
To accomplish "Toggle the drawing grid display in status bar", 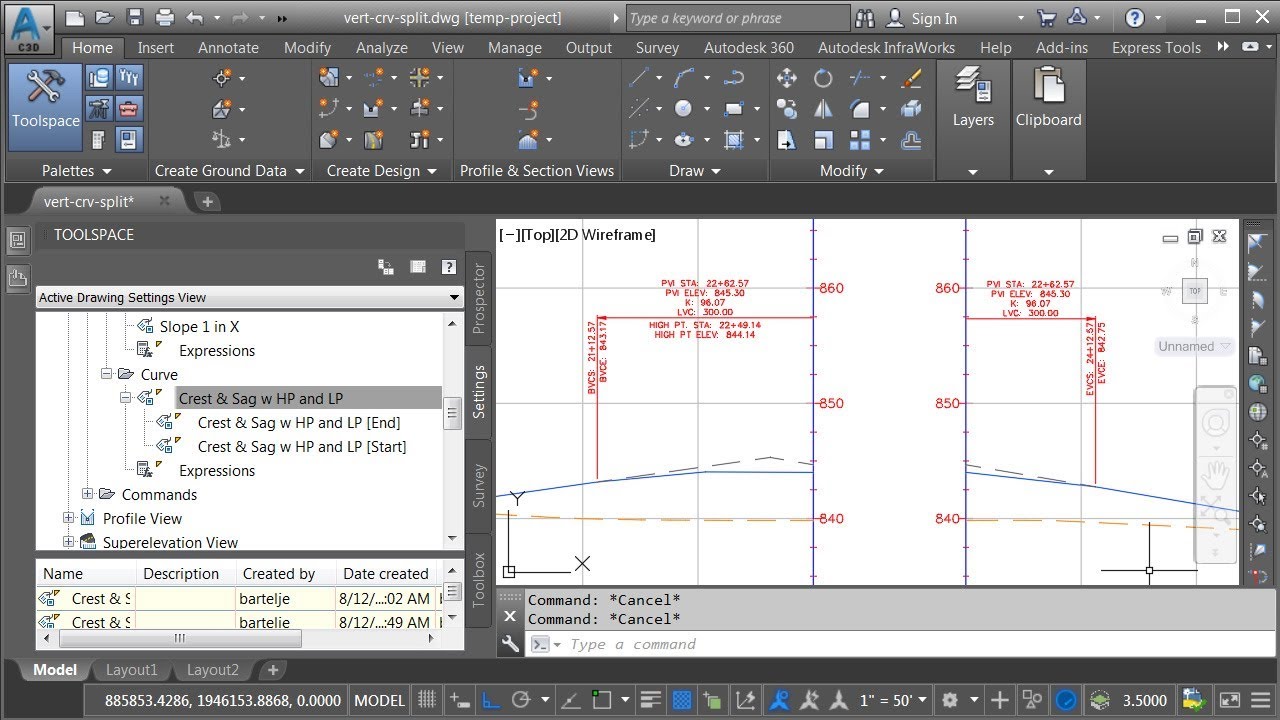I will (427, 700).
